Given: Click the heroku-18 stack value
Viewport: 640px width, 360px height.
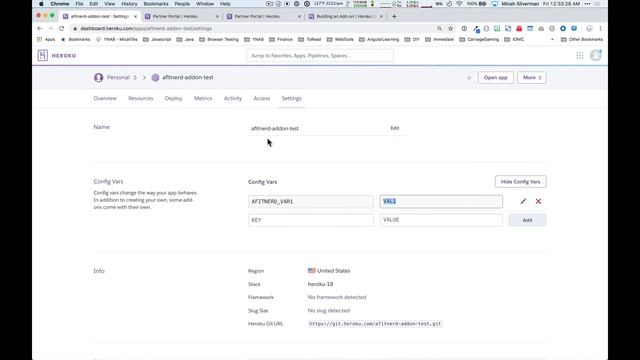Looking at the screenshot, I should coord(320,284).
